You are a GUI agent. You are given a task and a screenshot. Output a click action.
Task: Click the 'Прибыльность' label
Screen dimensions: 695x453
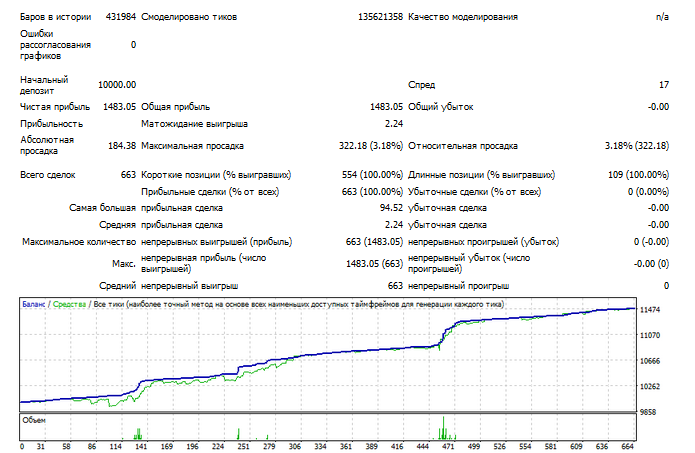pyautogui.click(x=51, y=124)
